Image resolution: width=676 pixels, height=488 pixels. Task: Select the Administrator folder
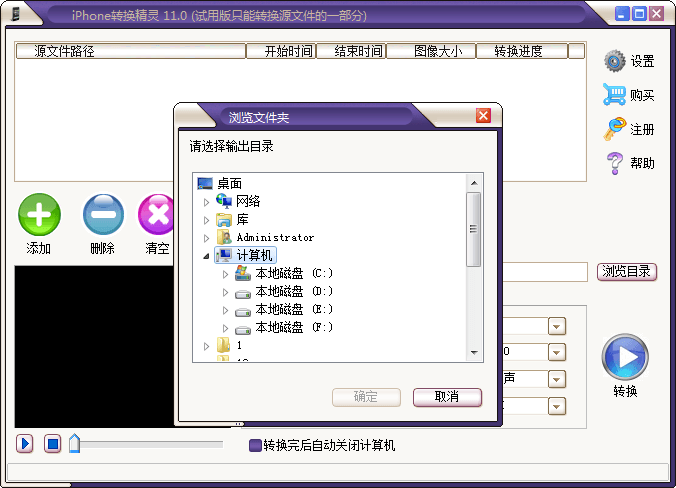(x=274, y=238)
